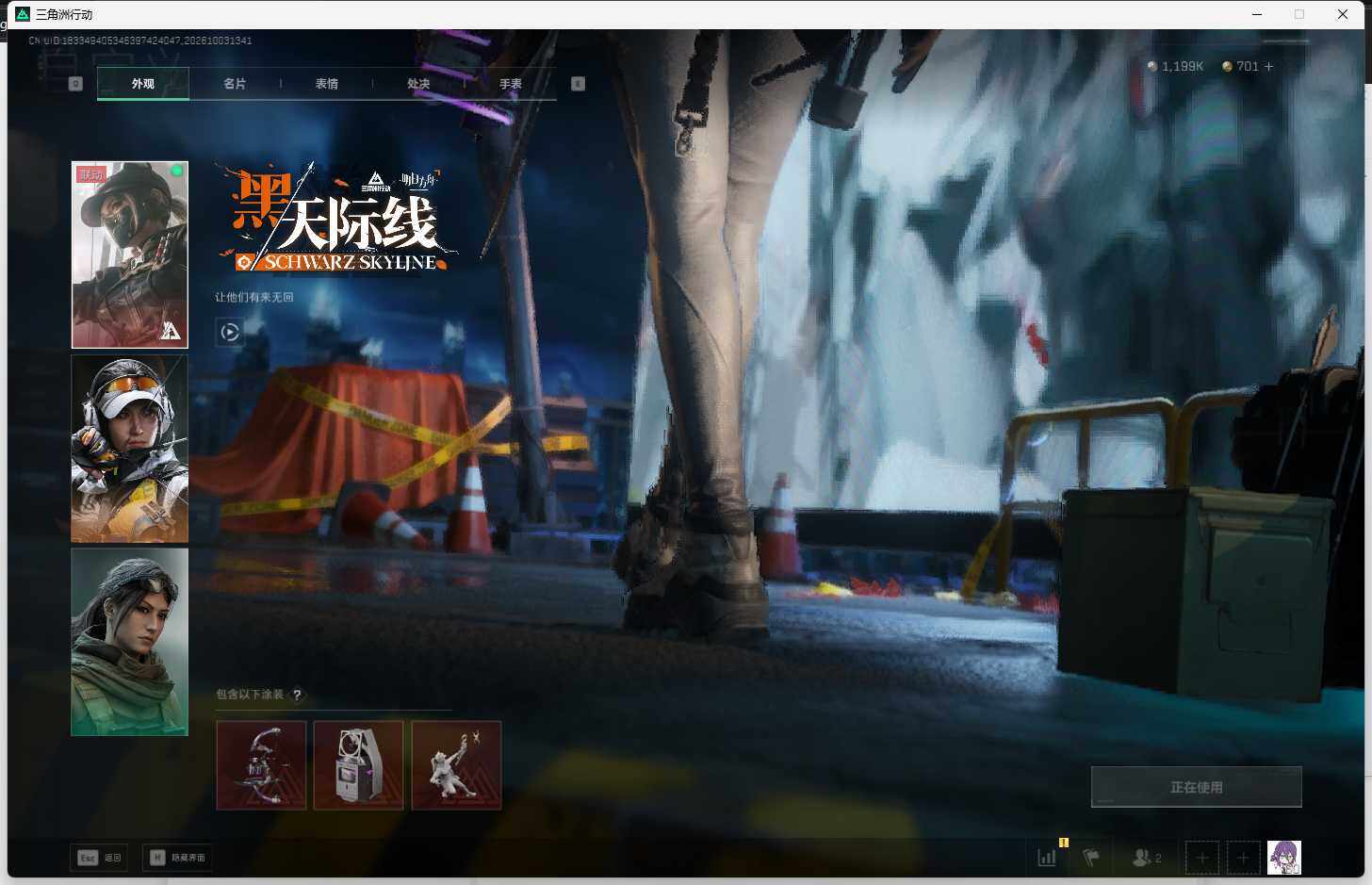1372x885 pixels.
Task: Switch to the 表情 tab
Action: [327, 84]
